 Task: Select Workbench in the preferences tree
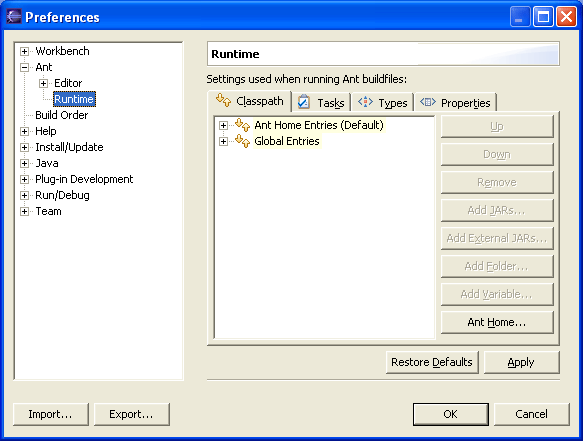(x=62, y=51)
